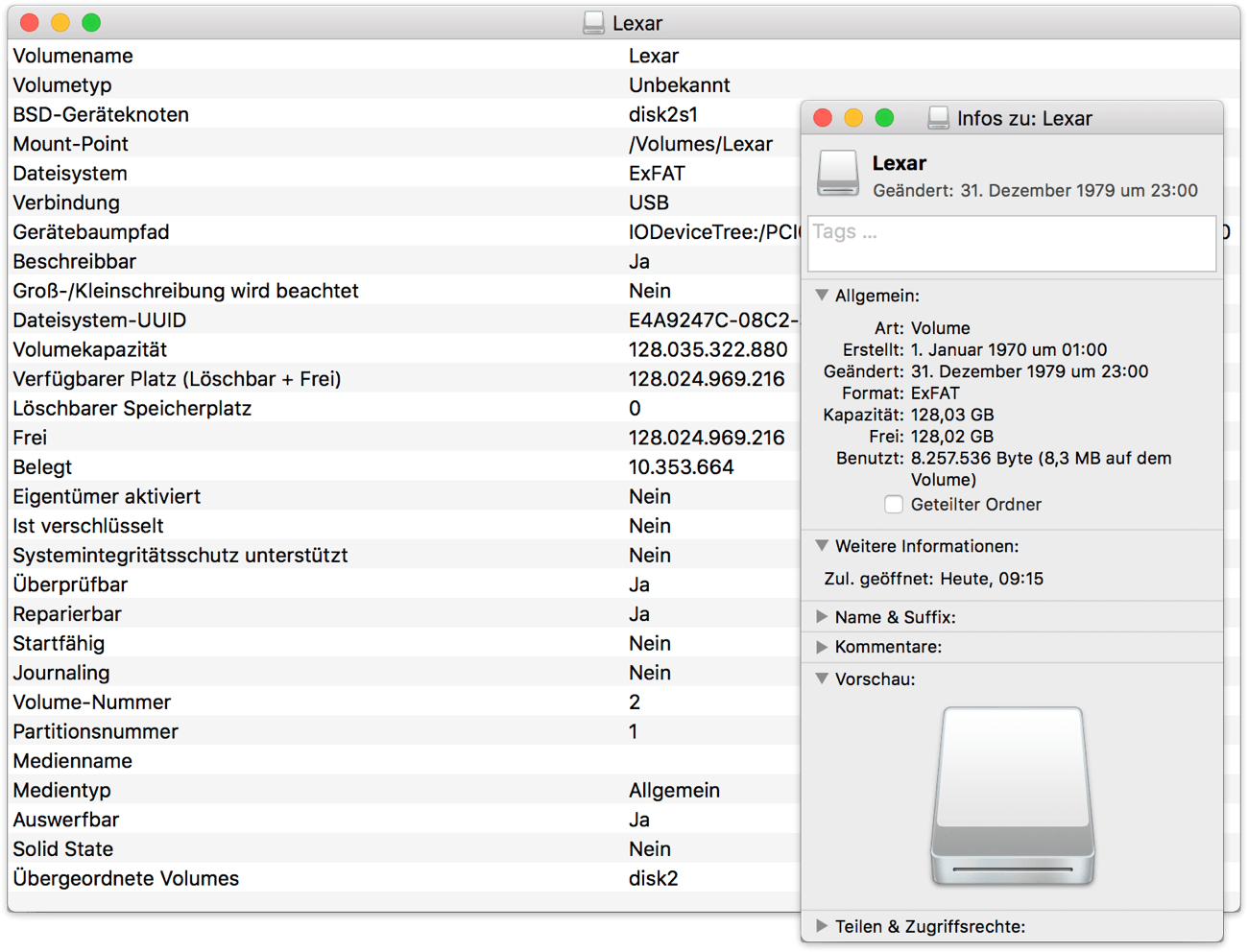Select the Partitionsnummer value 1
Screen dimensions: 1248x952
634,731
